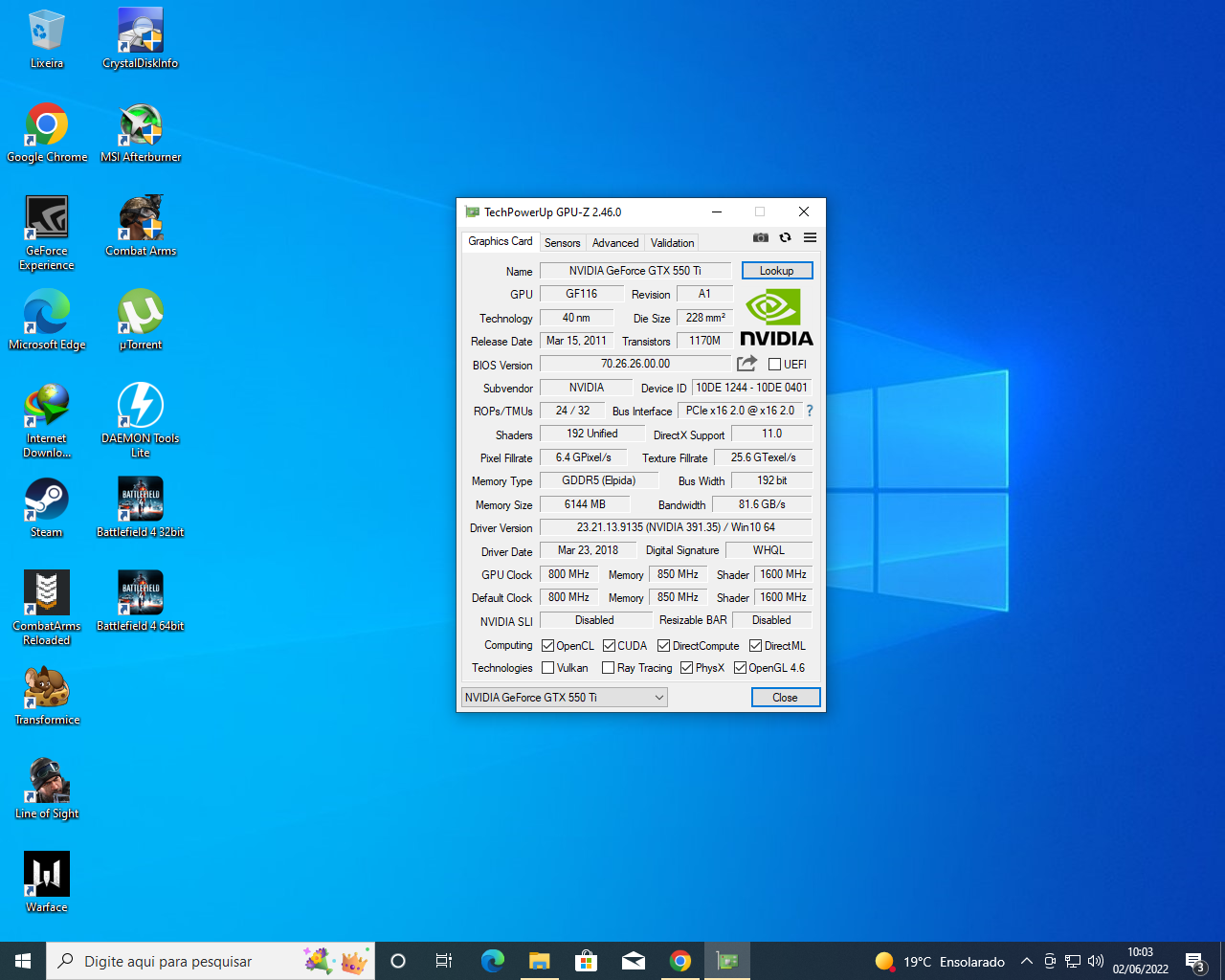
Task: Toggle the PhysX checkbox
Action: (x=686, y=668)
